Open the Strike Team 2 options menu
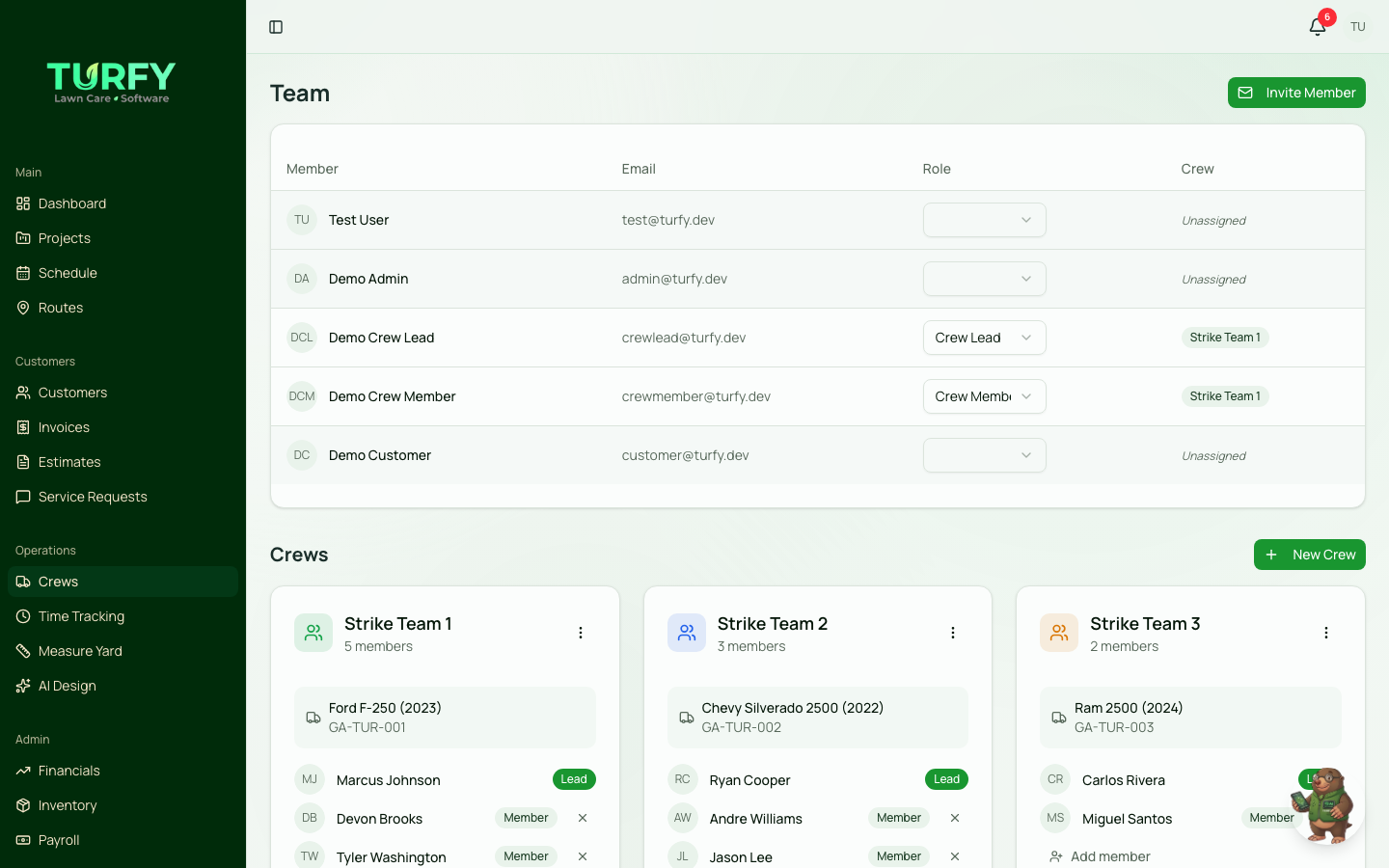This screenshot has height=868, width=1389. 953,633
